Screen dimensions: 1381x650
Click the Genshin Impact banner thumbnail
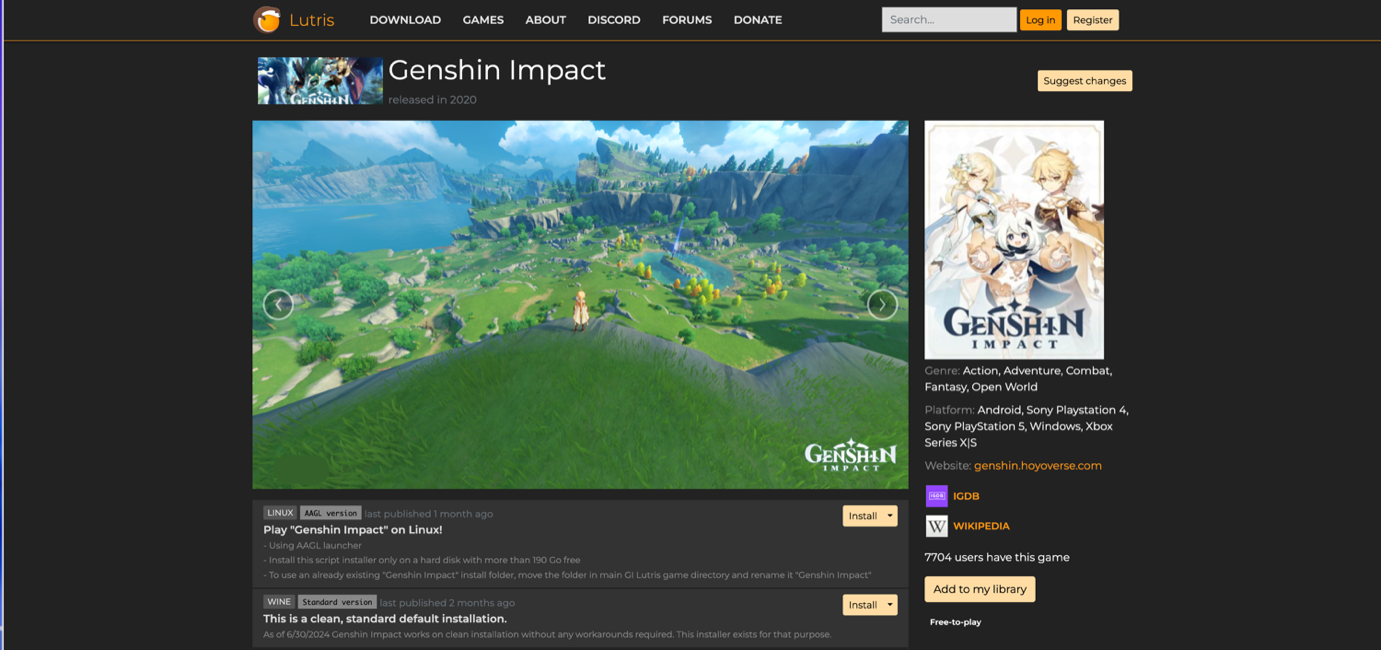pyautogui.click(x=320, y=81)
